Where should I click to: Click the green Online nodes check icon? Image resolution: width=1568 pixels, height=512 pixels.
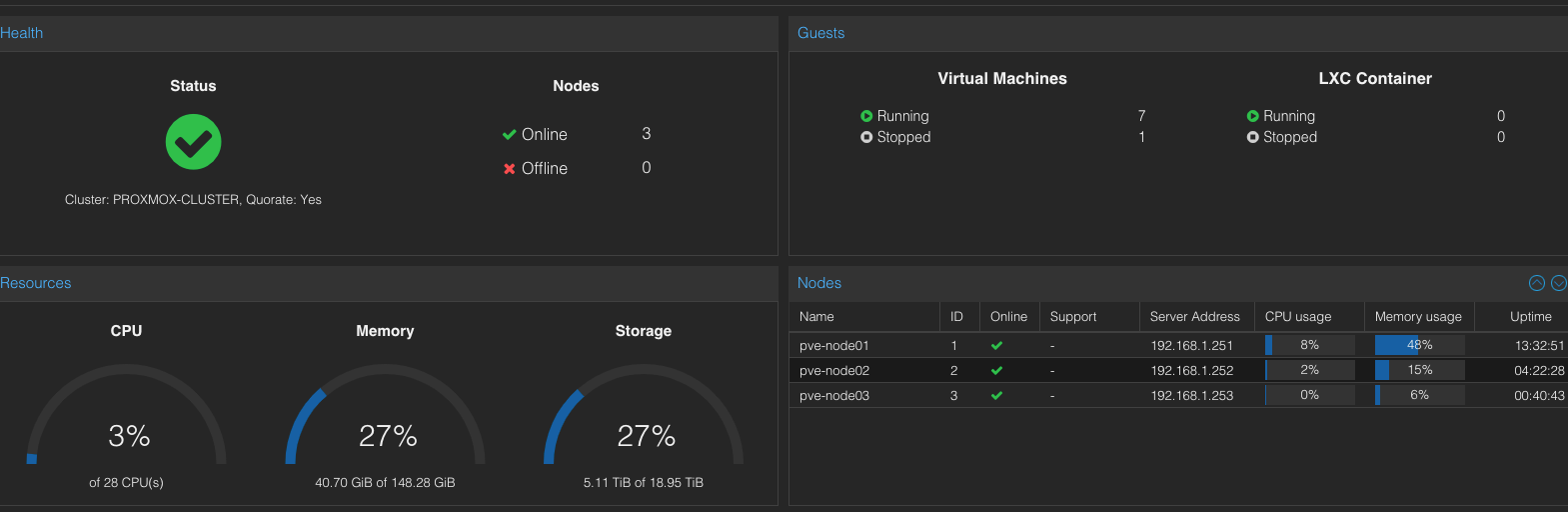tap(509, 134)
